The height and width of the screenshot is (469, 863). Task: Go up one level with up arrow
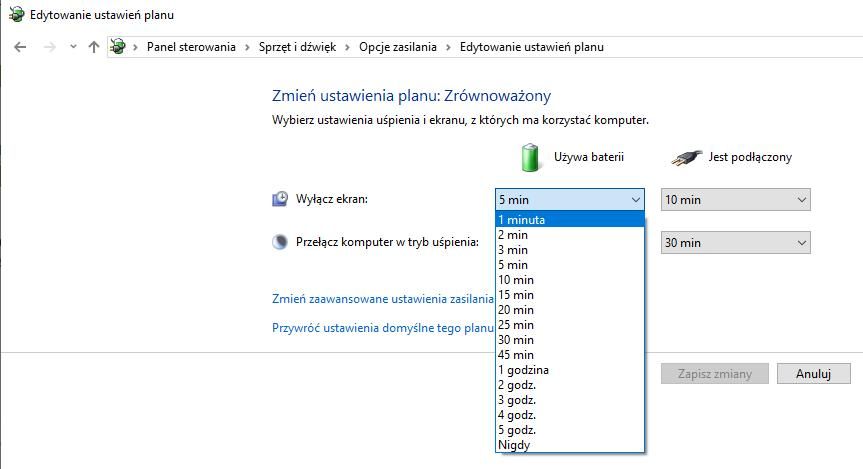[94, 47]
